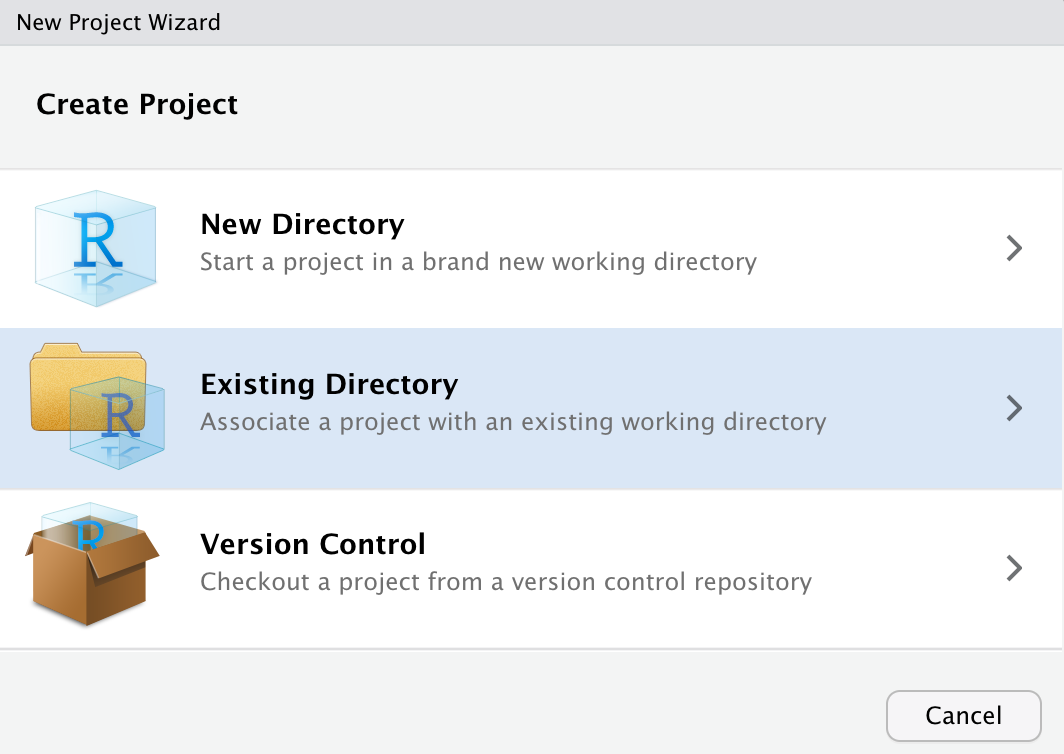Select the New Directory title
Viewport: 1064px width, 754px height.
302,224
